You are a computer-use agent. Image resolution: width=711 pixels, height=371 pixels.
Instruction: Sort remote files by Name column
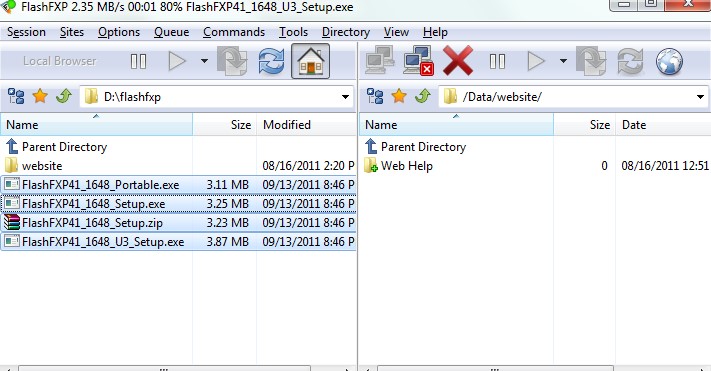tap(456, 124)
